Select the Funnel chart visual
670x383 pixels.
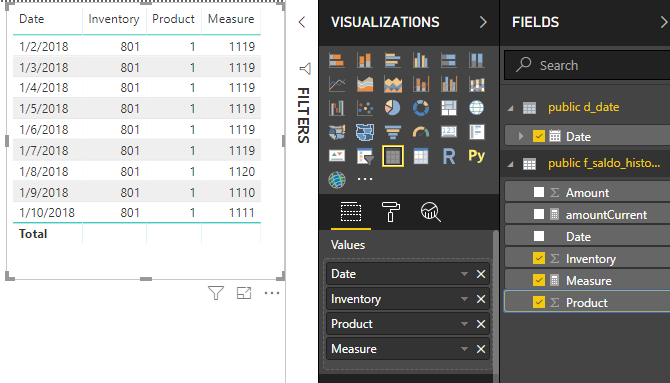coord(393,132)
